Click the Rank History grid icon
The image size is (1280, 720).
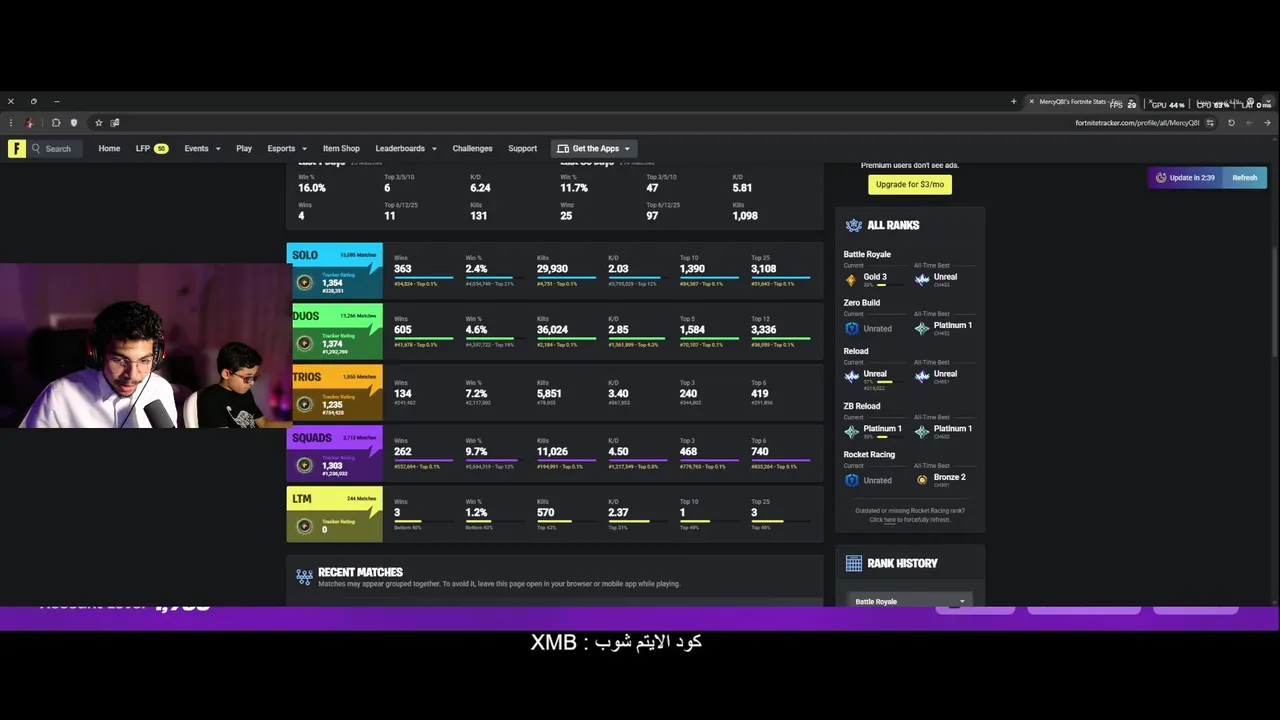tap(854, 563)
